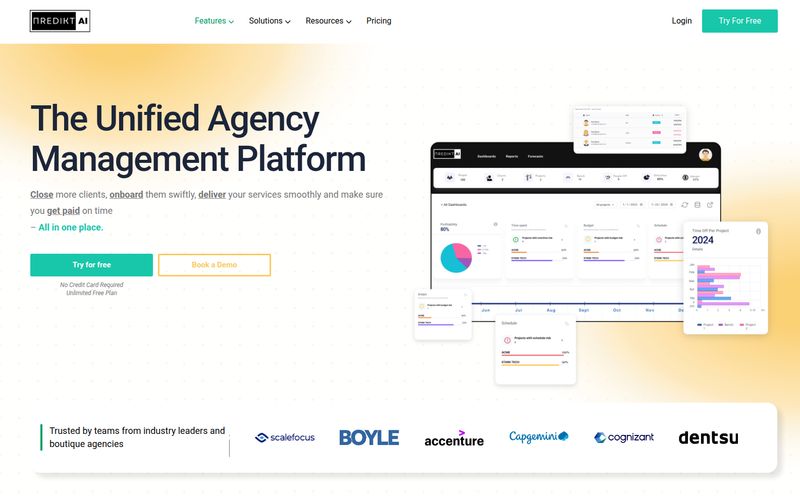
Task: Click "Unlimited Free Plan" text
Action: coord(92,293)
